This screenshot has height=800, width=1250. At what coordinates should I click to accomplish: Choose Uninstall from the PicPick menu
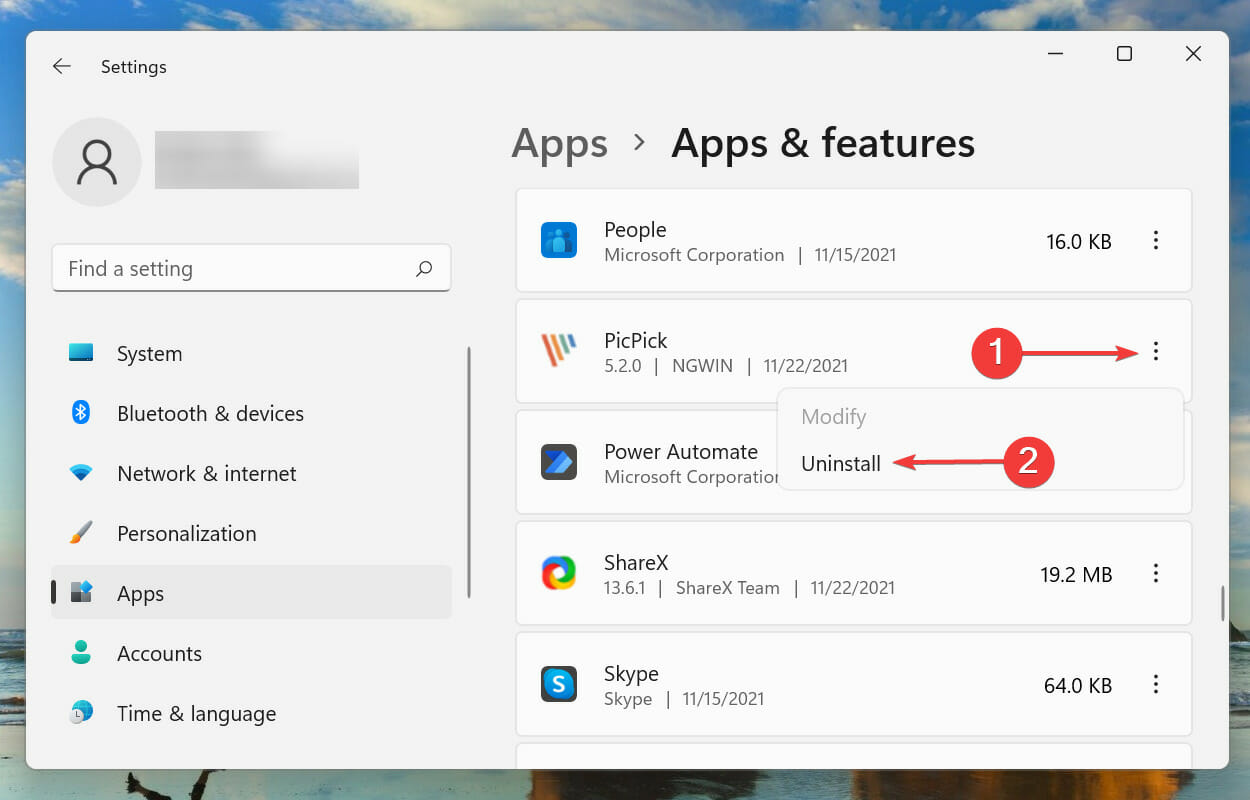coord(841,463)
